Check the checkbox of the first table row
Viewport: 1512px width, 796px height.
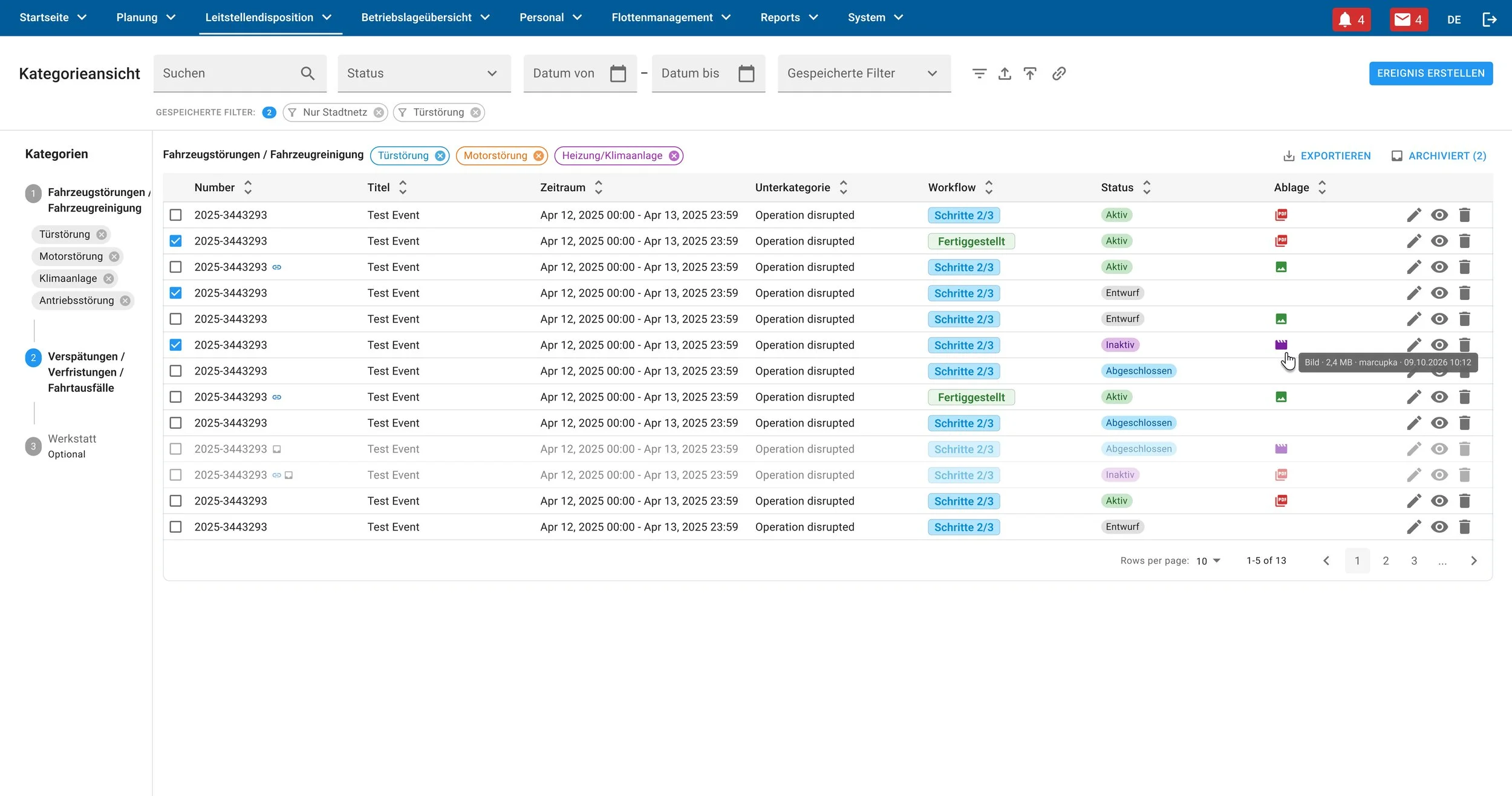tap(175, 215)
